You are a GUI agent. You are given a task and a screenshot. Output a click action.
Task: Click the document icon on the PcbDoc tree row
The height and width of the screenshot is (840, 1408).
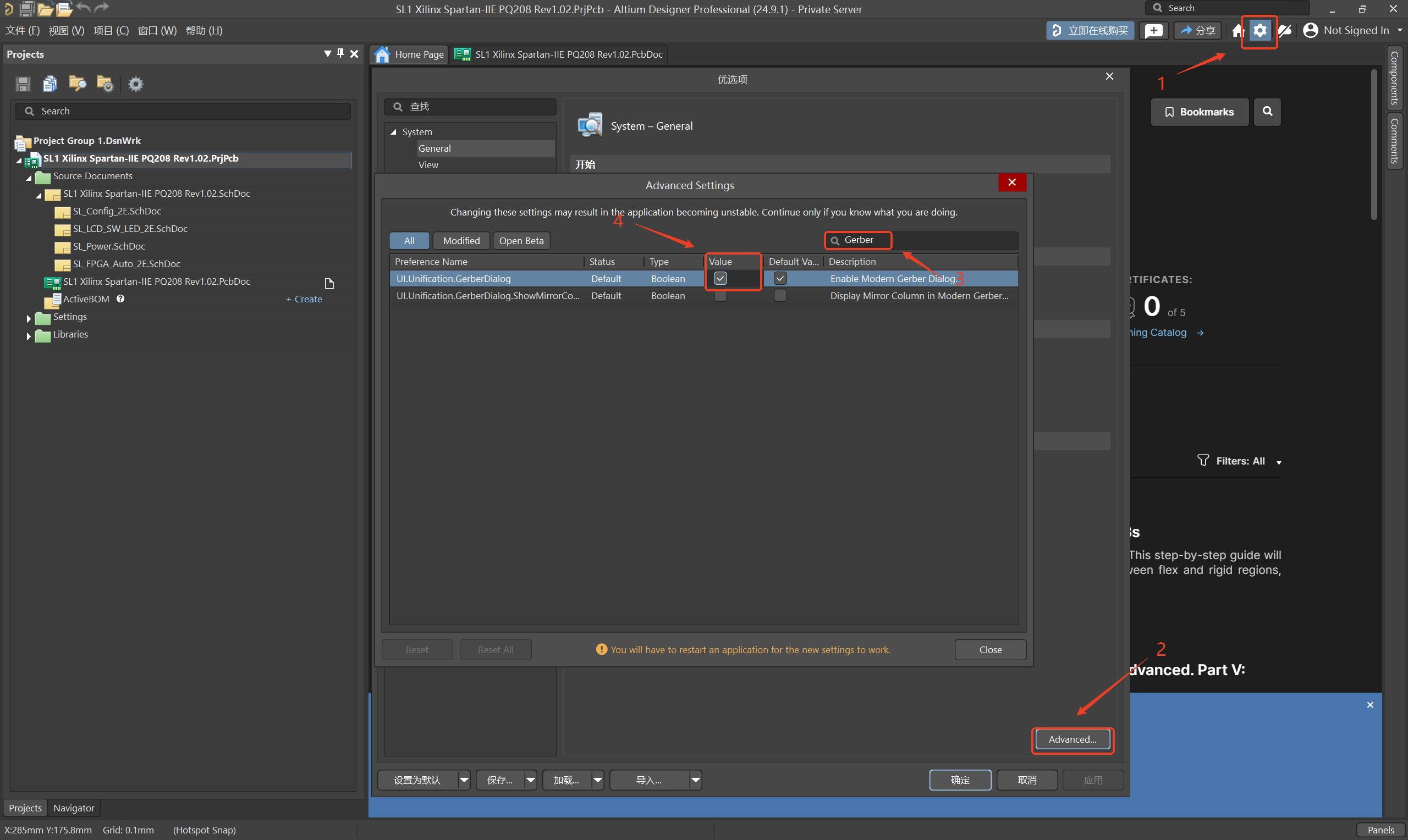click(329, 283)
